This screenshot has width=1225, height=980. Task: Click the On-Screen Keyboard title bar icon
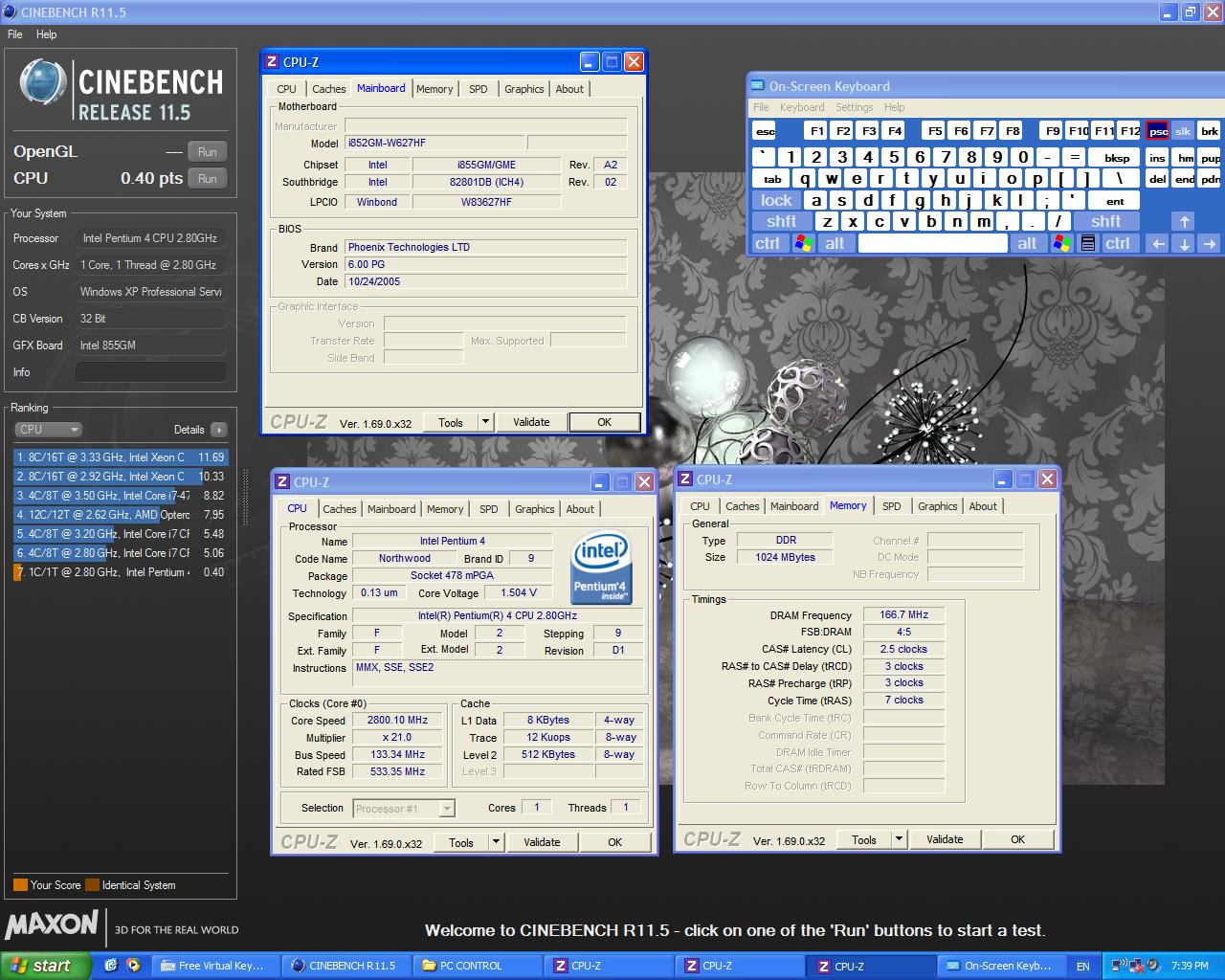coord(758,86)
